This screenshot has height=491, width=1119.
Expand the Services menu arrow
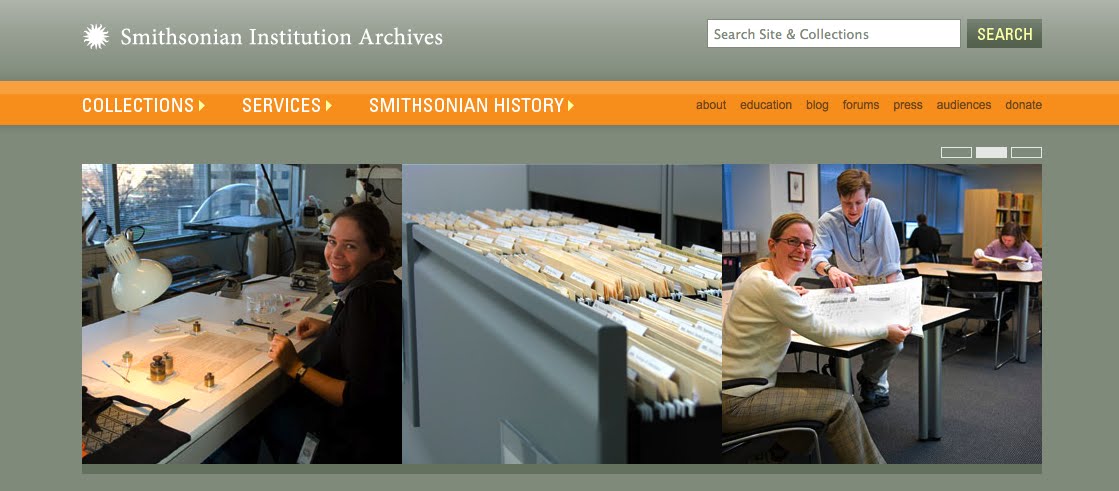point(329,106)
